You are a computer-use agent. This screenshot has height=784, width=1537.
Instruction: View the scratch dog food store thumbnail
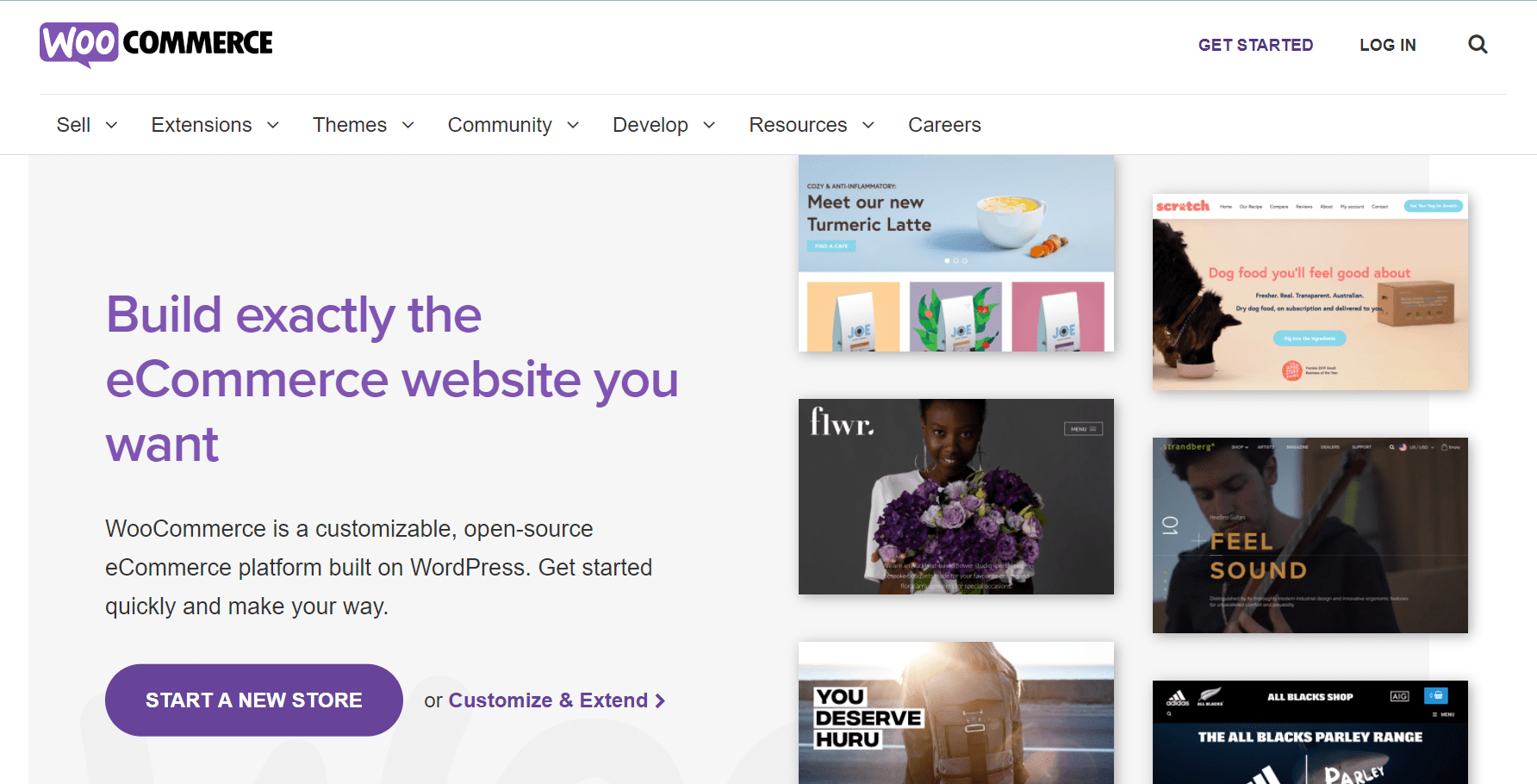click(x=1310, y=292)
